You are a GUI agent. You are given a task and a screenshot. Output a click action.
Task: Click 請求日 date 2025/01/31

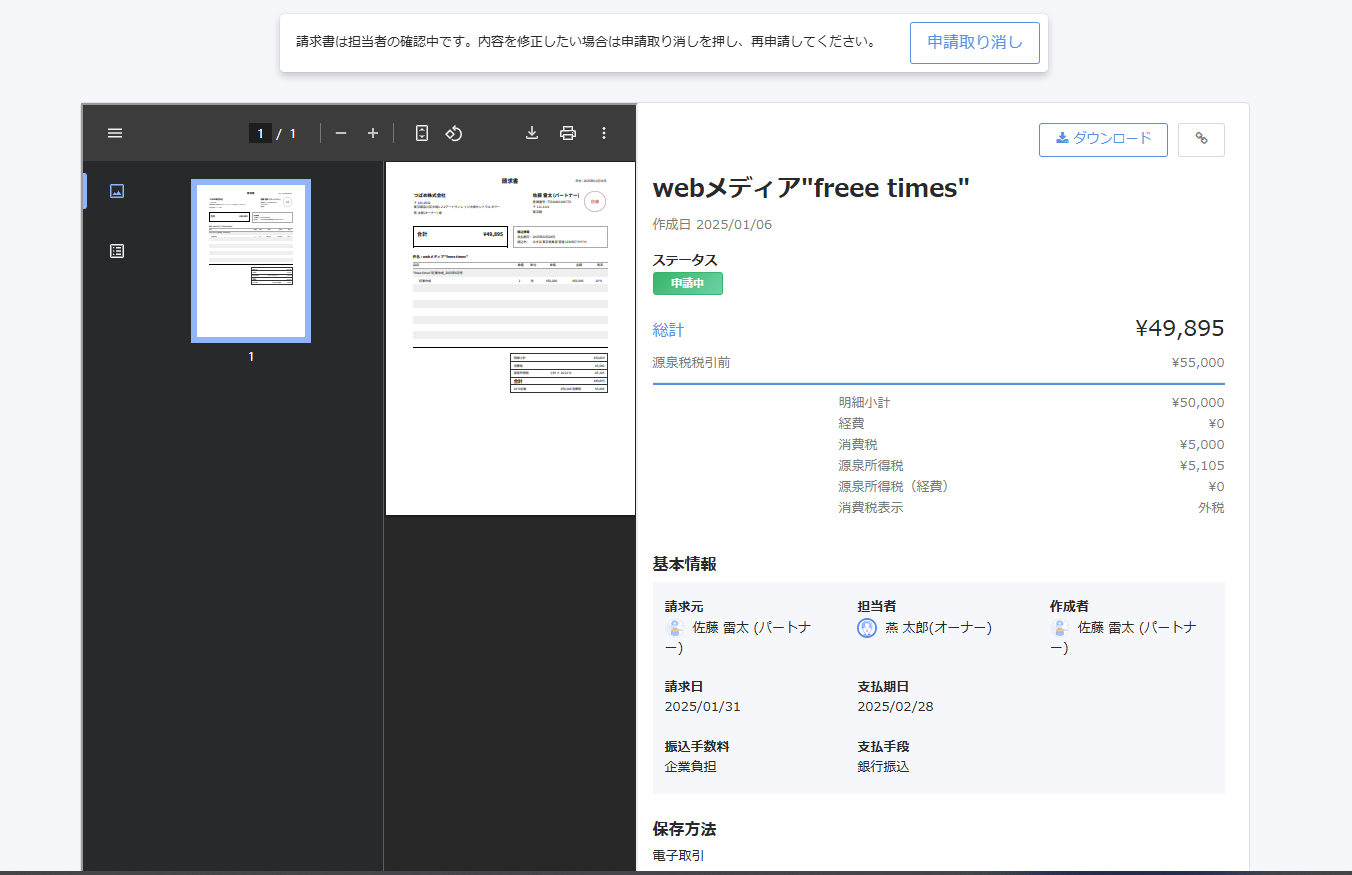click(x=703, y=707)
